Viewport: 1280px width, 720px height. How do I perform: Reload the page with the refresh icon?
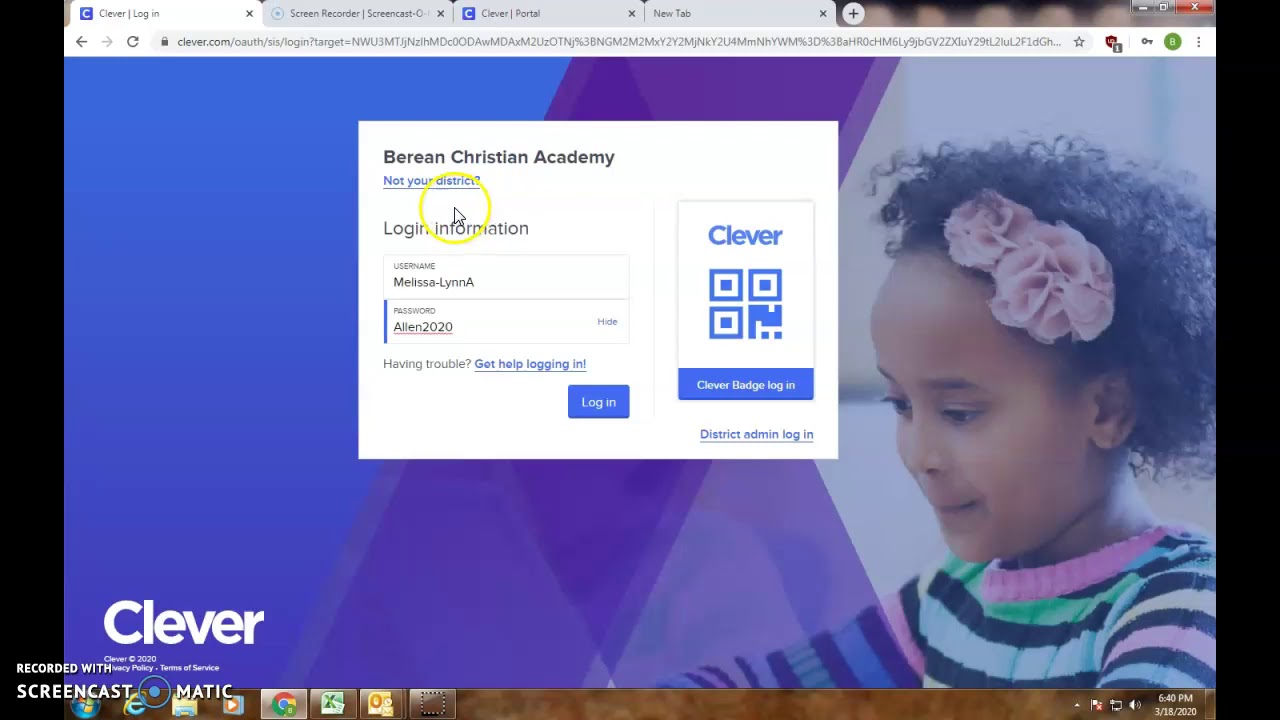click(132, 42)
